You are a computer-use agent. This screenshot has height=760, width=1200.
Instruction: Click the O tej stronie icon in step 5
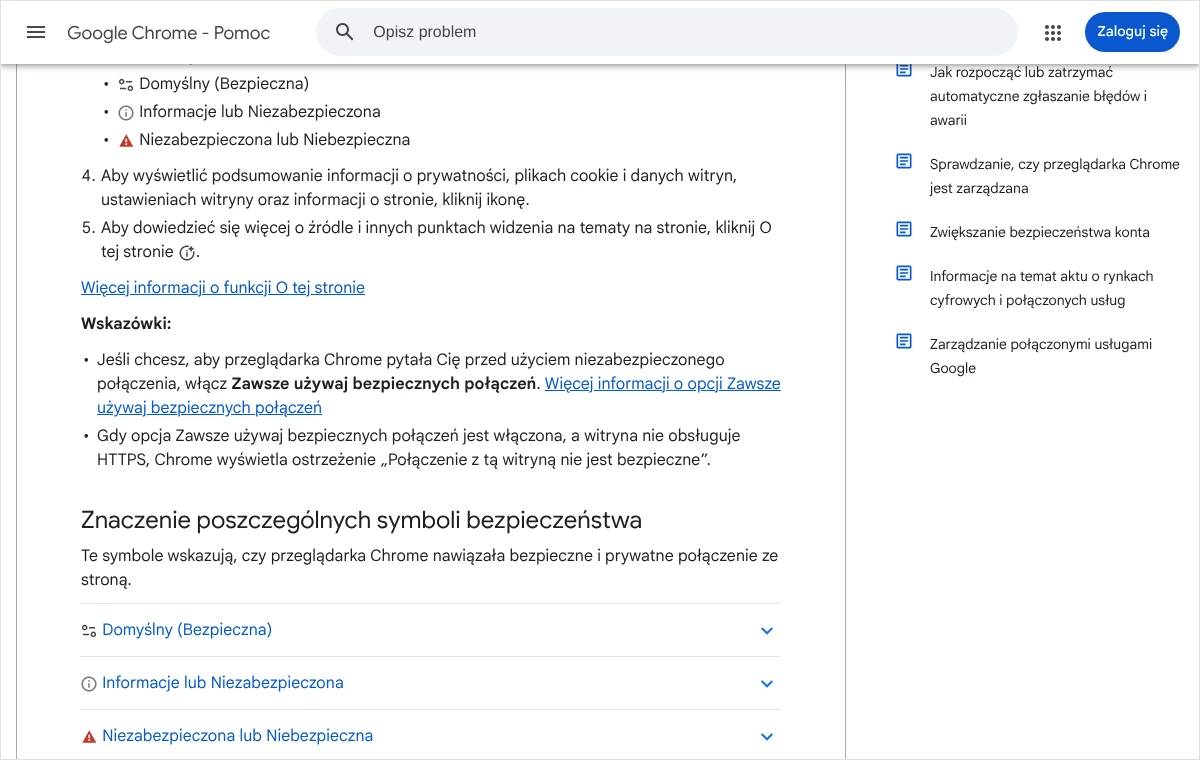[x=187, y=253]
